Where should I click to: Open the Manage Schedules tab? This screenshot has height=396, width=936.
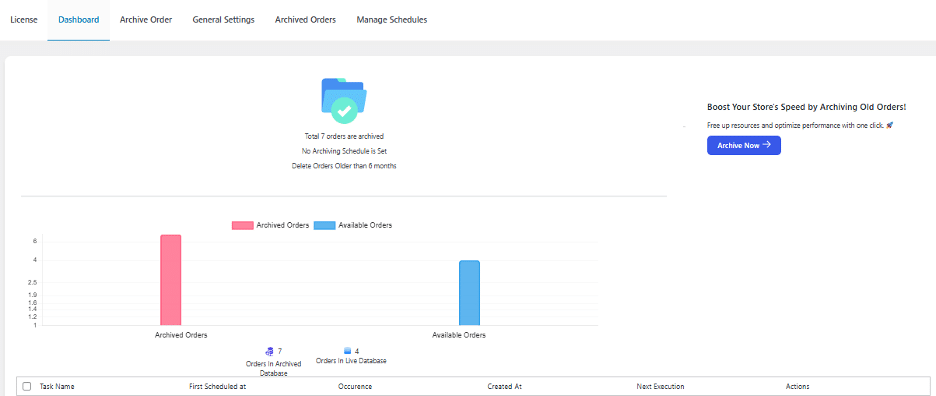coord(392,20)
